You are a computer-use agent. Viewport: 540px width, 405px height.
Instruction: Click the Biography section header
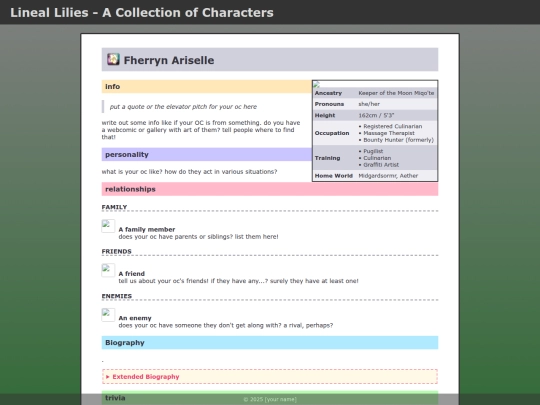pyautogui.click(x=270, y=343)
